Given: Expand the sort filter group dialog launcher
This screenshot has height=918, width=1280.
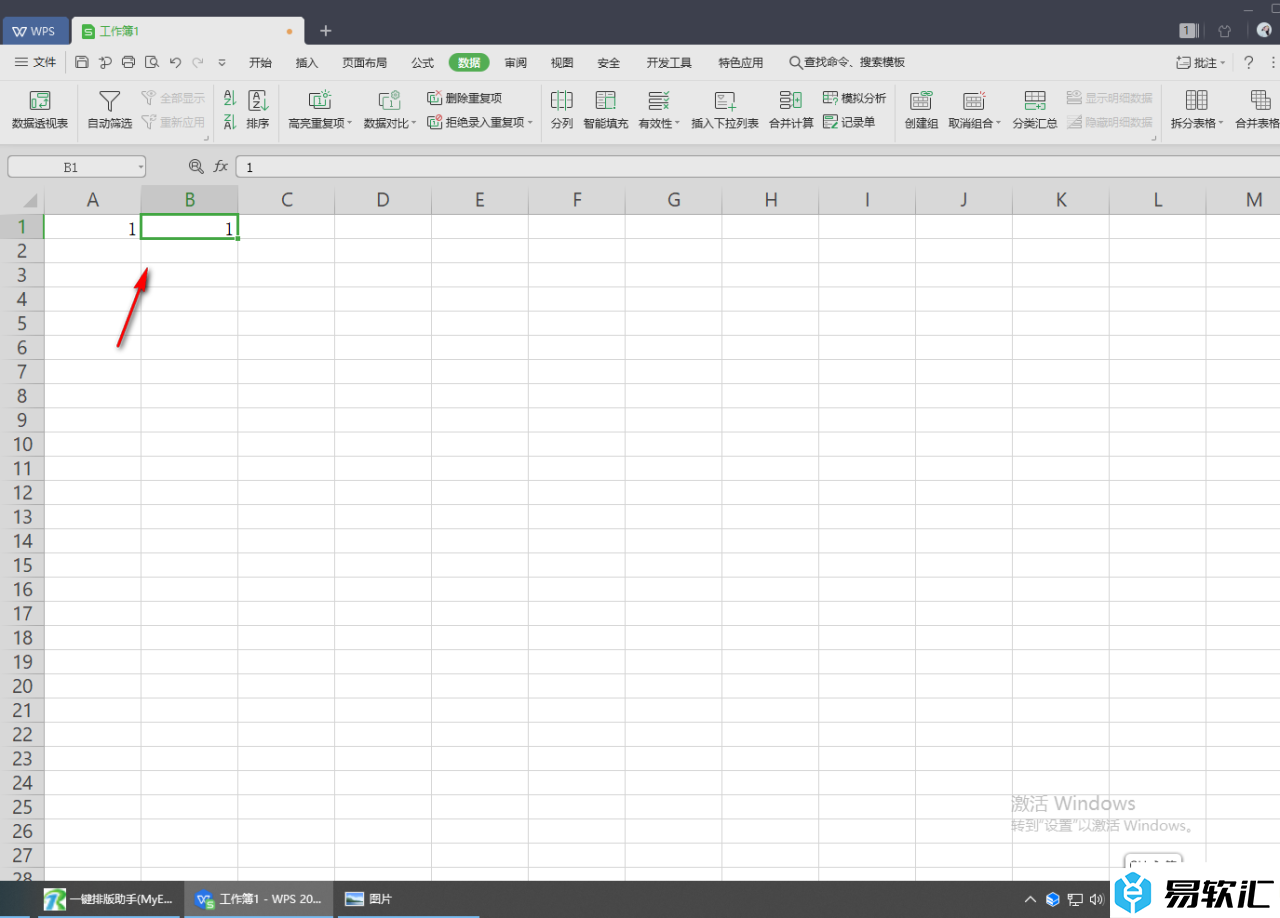Looking at the screenshot, I should point(207,138).
